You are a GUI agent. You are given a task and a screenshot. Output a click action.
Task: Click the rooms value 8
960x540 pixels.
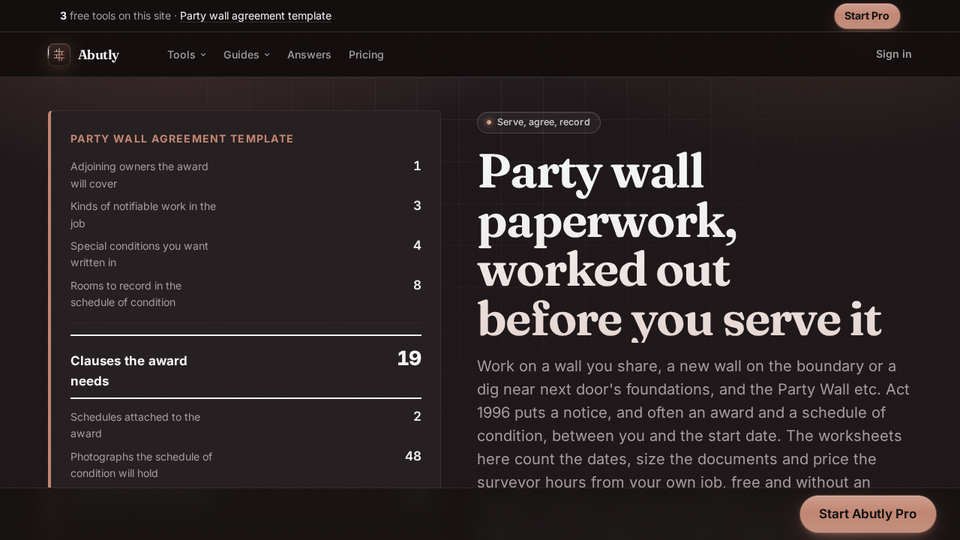[x=417, y=285]
